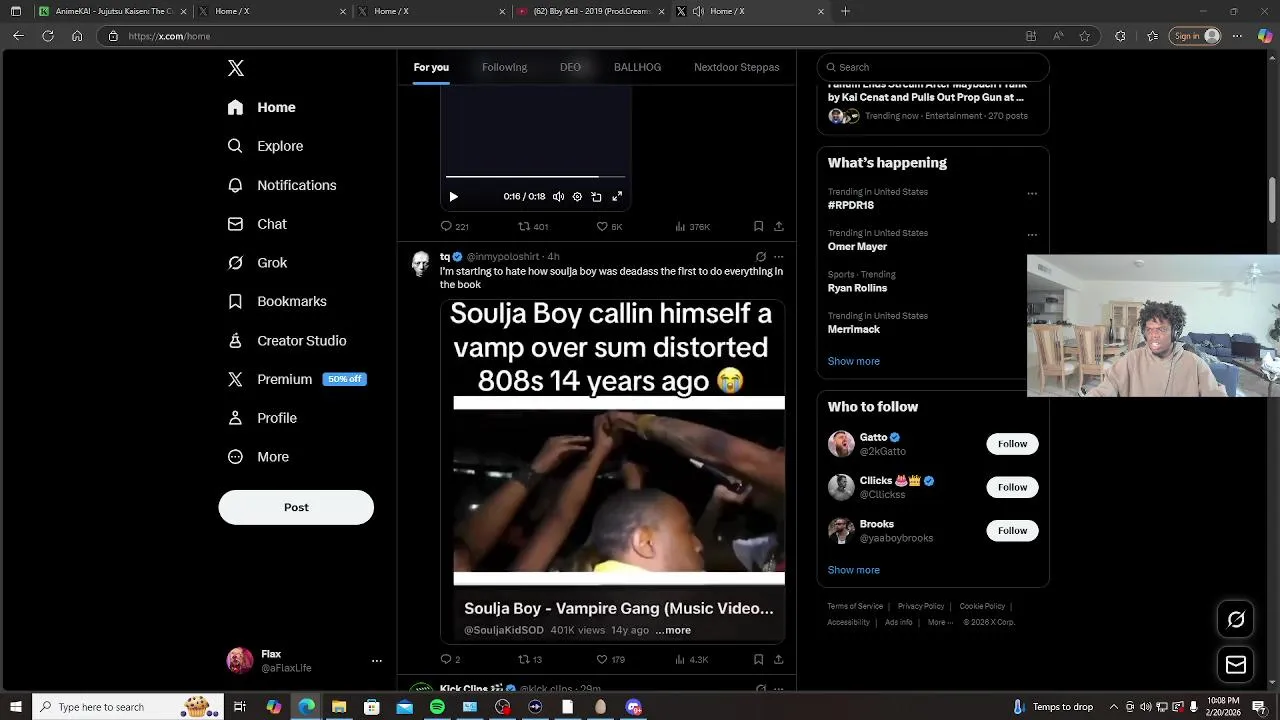This screenshot has height=720, width=1280.
Task: Open Creator Studio
Action: coord(288,340)
